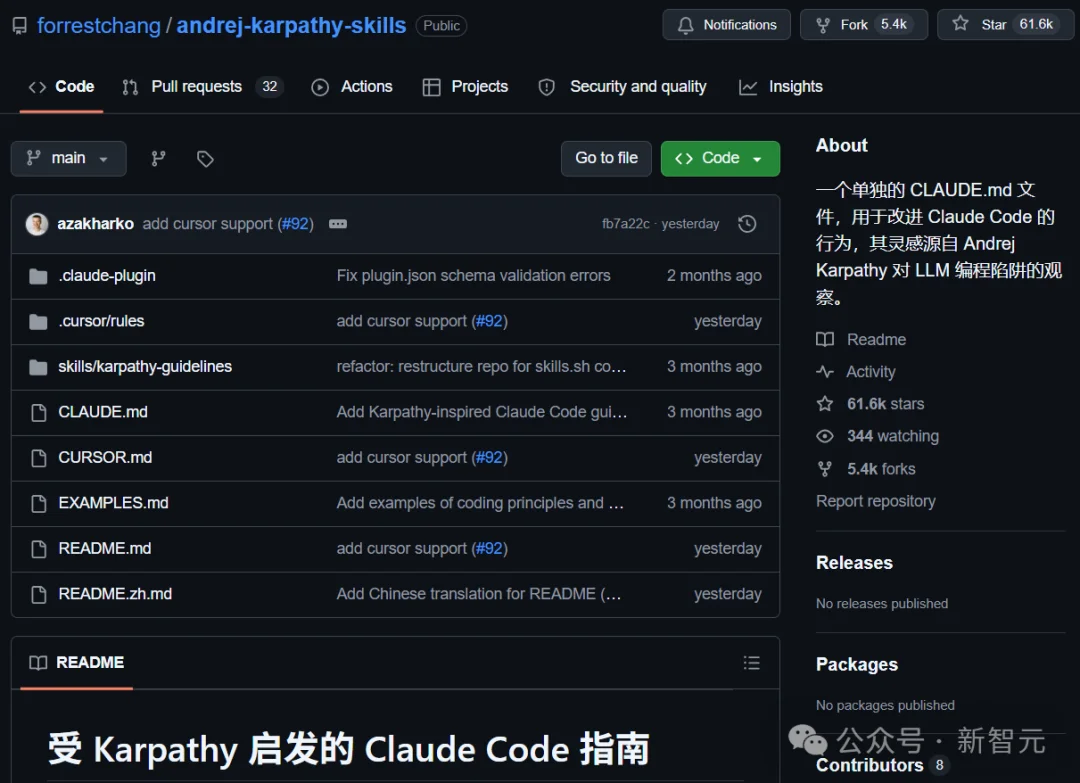View commit history via the clock icon
This screenshot has height=783, width=1080.
click(747, 223)
